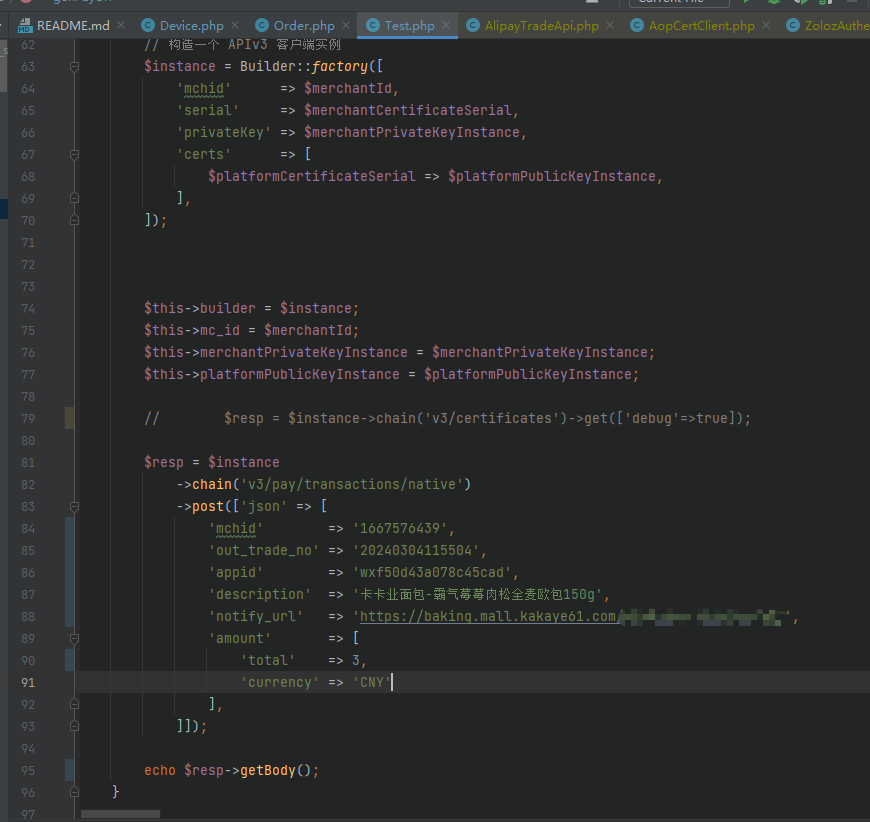Click line number 91 in the gutter
The image size is (870, 822).
pos(28,682)
